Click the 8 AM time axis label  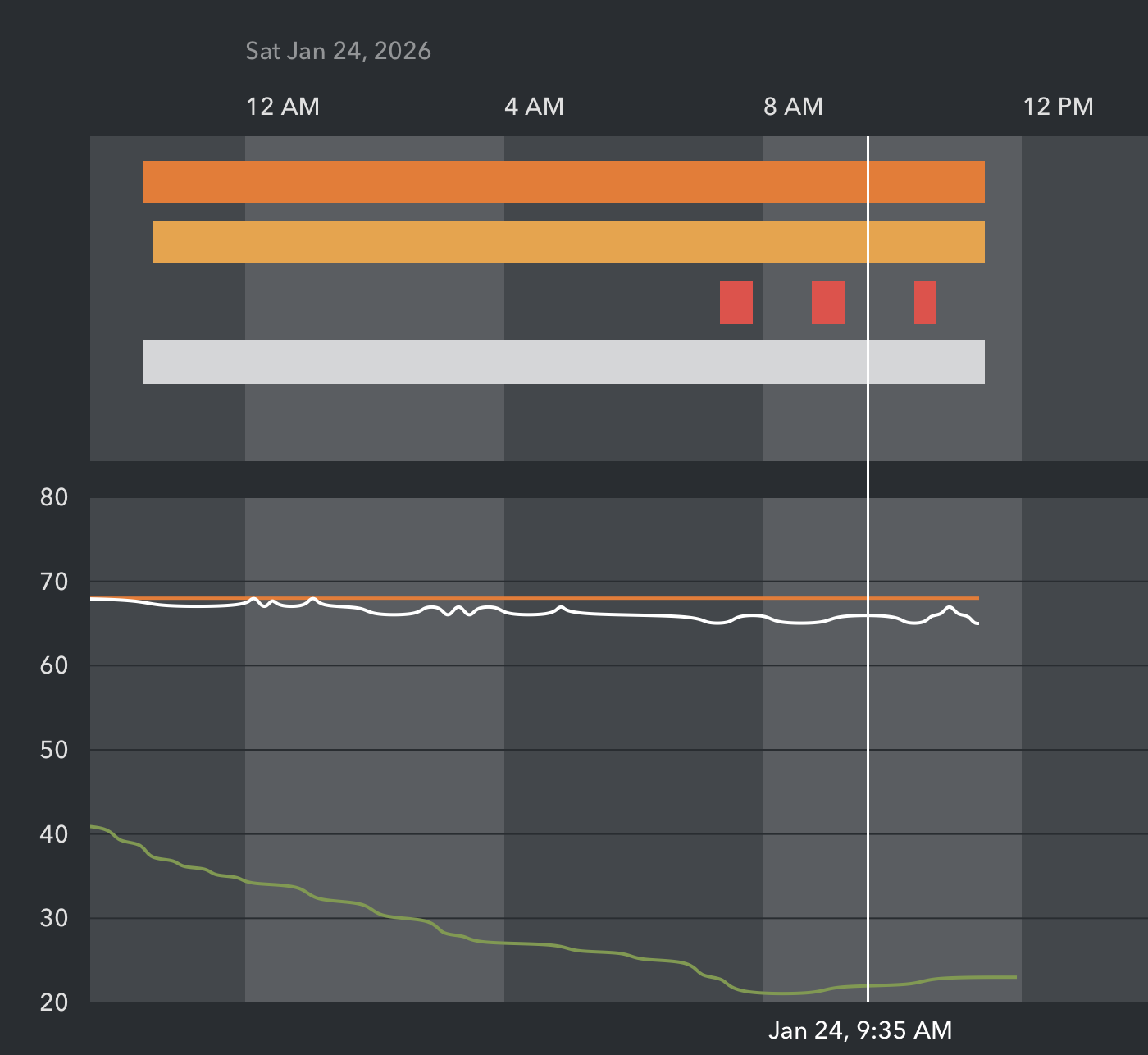[793, 107]
